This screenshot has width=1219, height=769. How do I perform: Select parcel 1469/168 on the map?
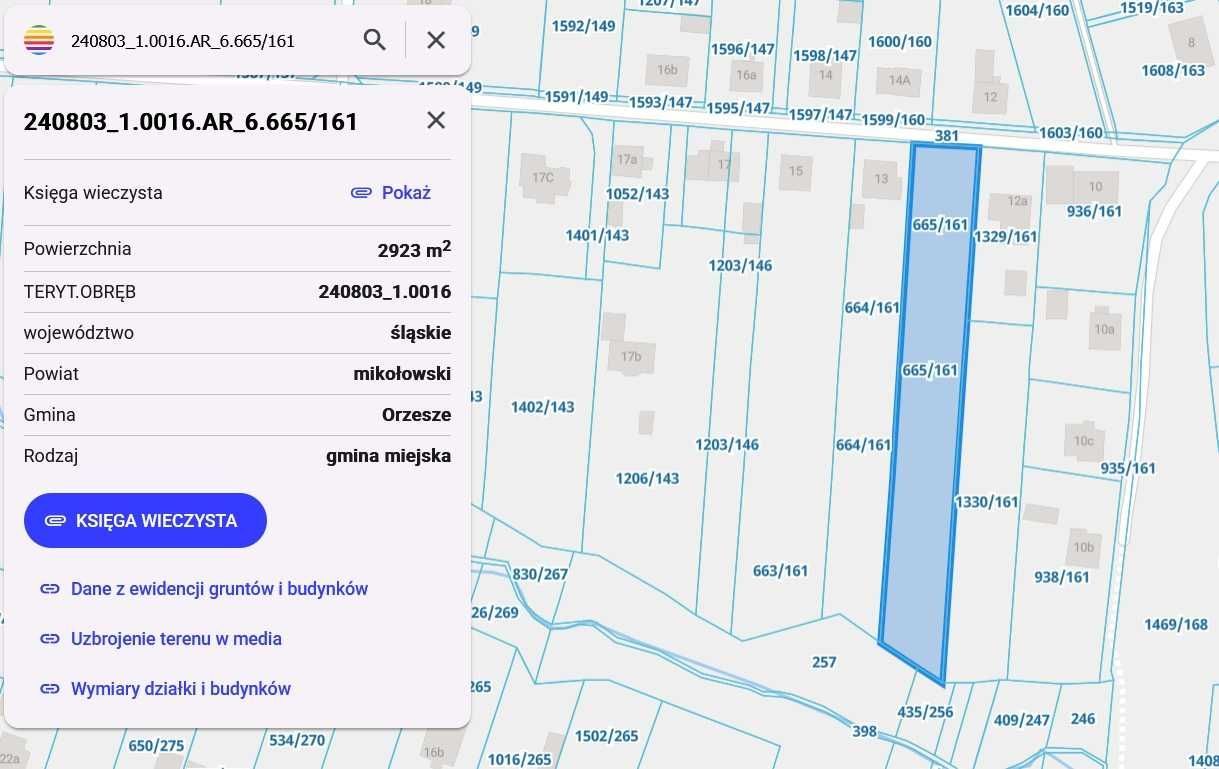tap(1176, 625)
